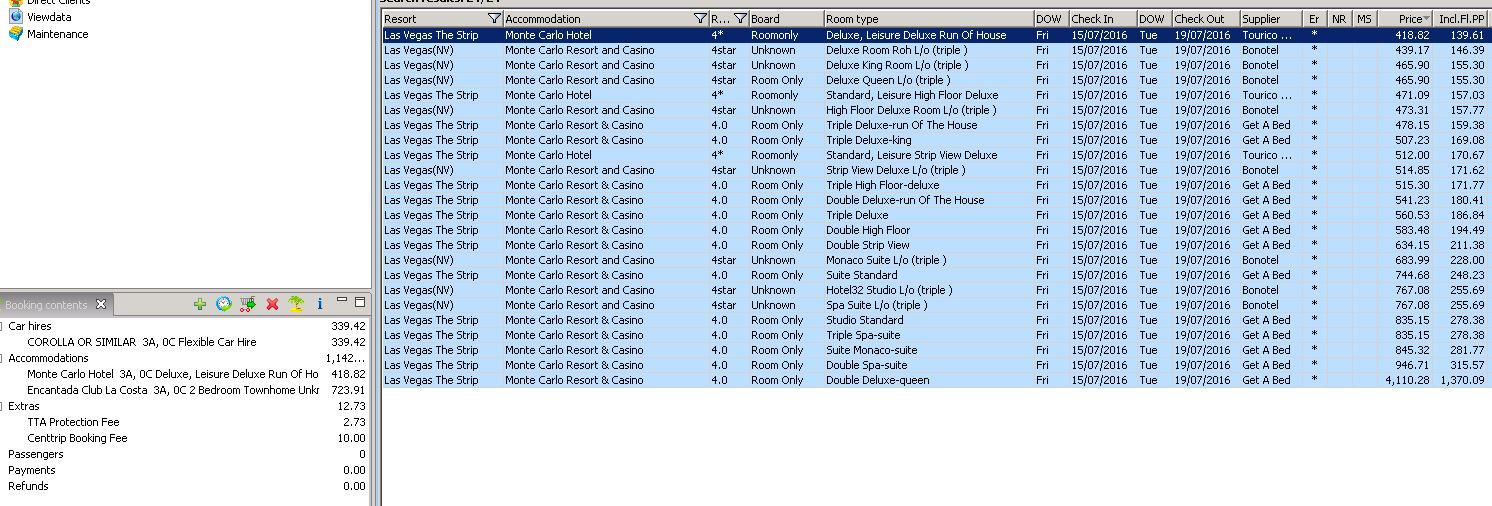This screenshot has width=1492, height=506.
Task: Open the Resort column filter funnel
Action: coord(494,19)
